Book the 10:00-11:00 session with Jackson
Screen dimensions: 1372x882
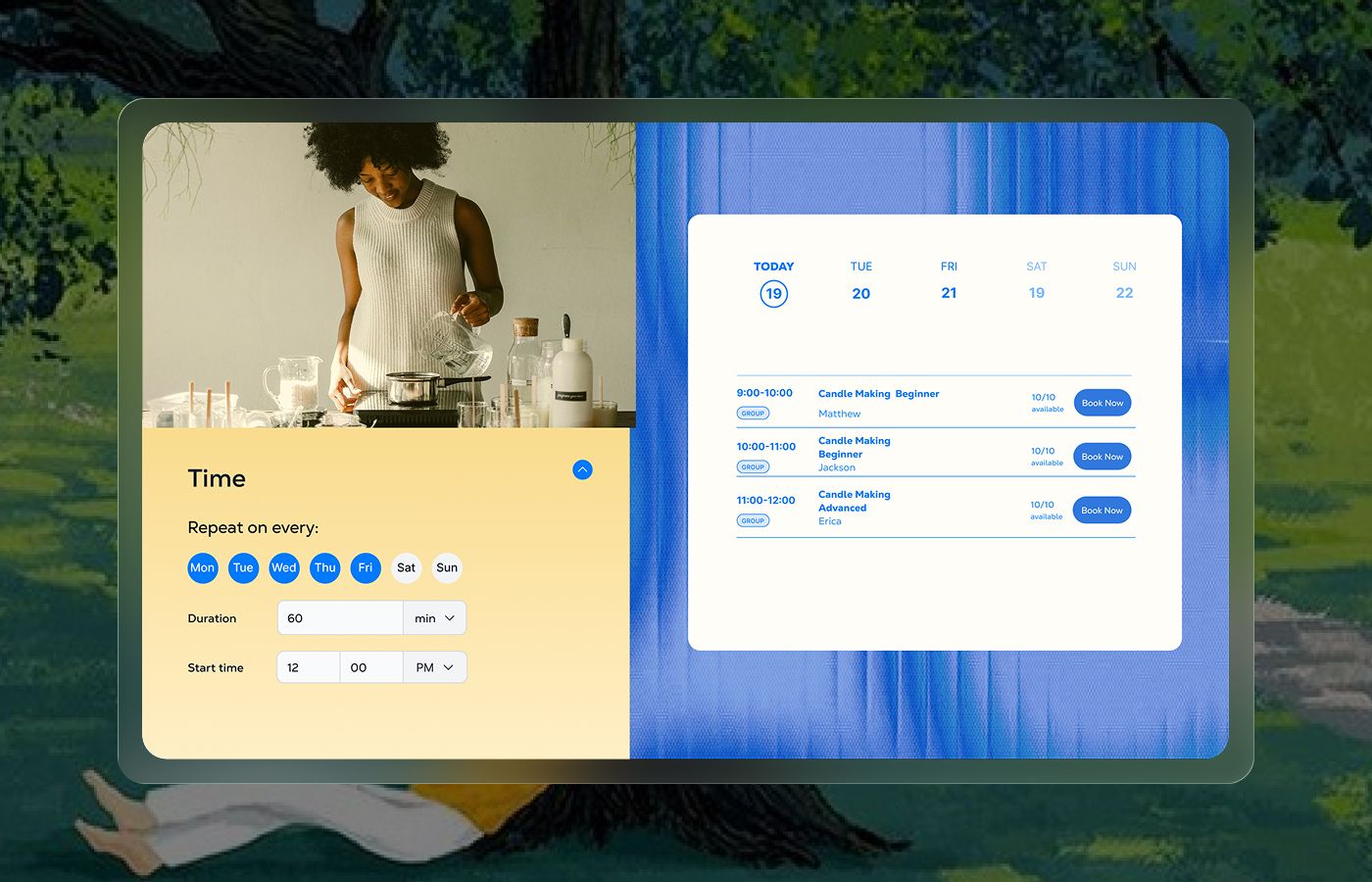1102,456
